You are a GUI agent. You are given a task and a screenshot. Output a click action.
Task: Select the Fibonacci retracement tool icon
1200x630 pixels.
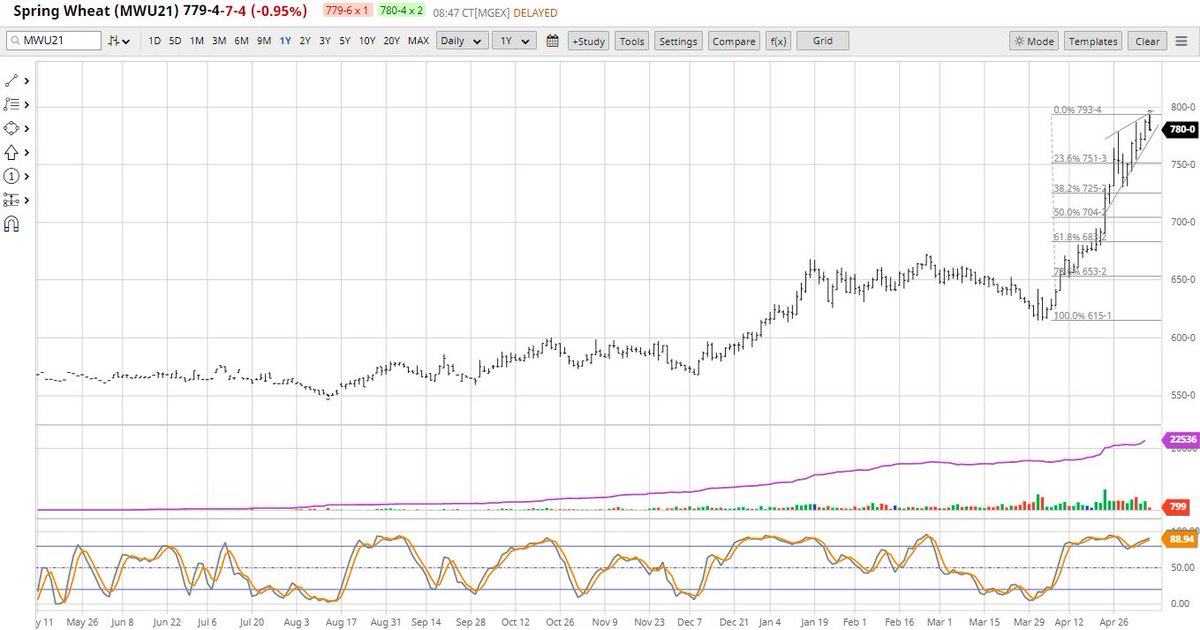point(12,104)
